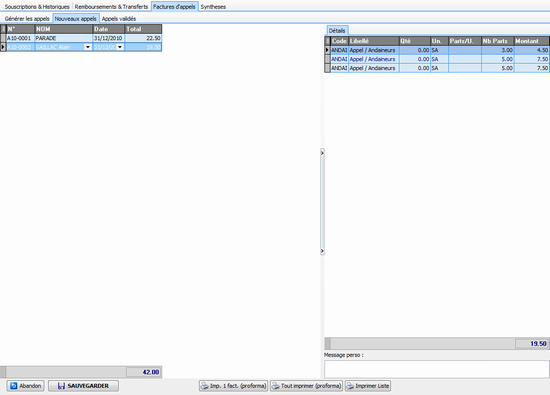Open the NOM dropdown for GAILLAC Alain
This screenshot has width=550, height=395.
pyautogui.click(x=88, y=47)
